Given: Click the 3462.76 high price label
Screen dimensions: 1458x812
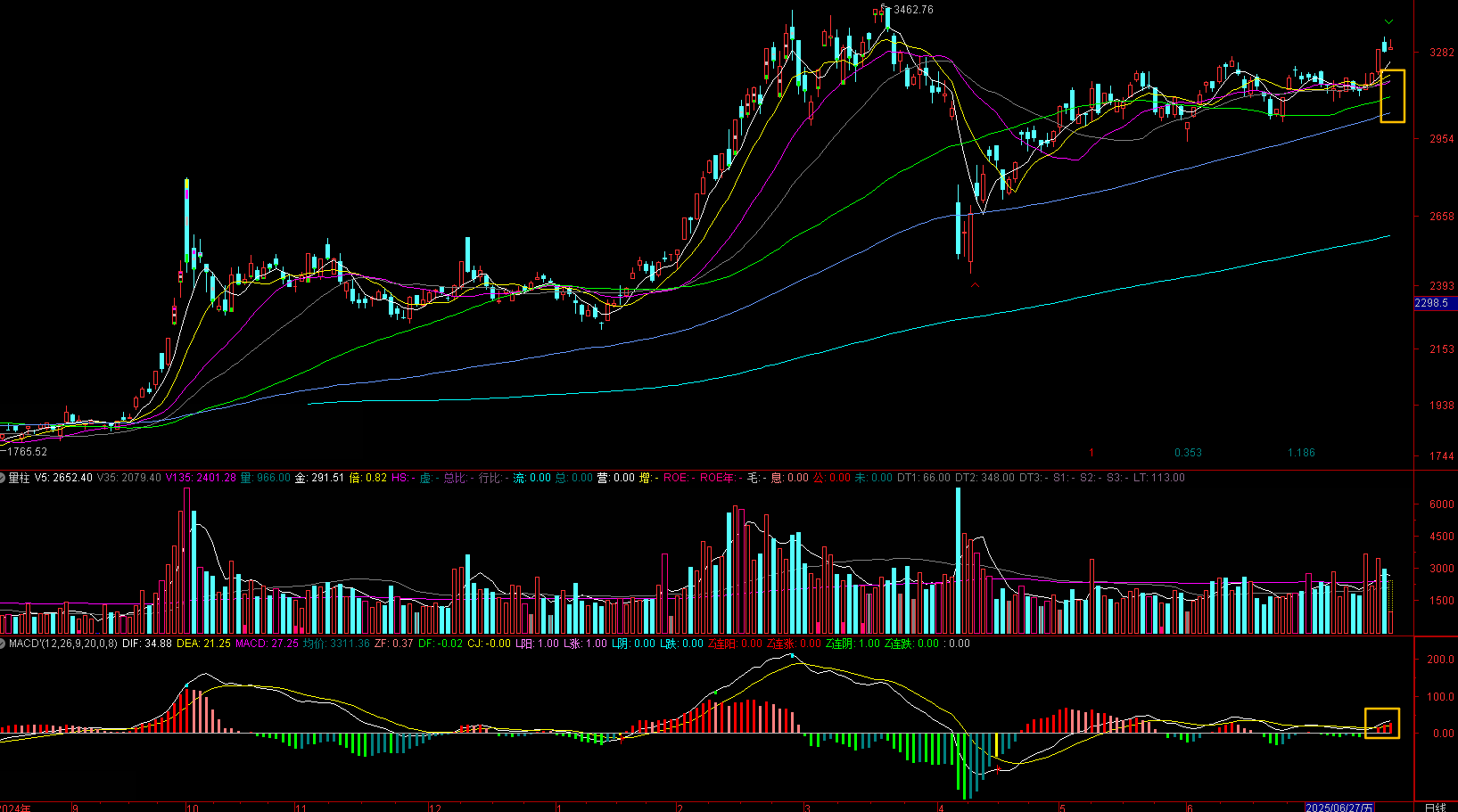Looking at the screenshot, I should (913, 10).
